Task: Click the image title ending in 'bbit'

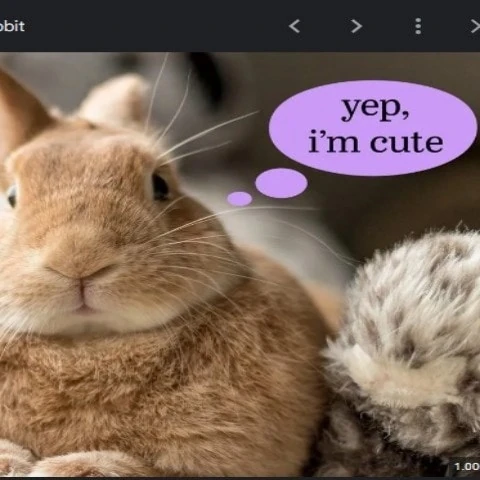Action: tap(12, 26)
